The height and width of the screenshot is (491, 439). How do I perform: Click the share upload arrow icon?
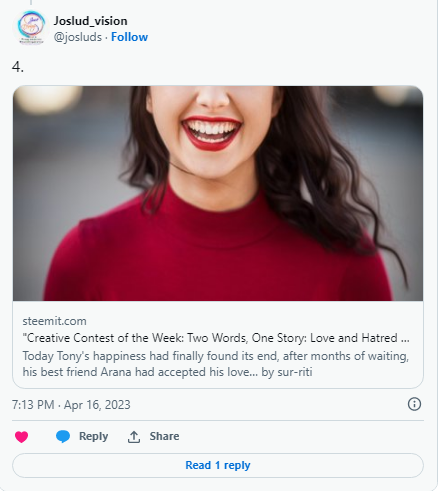[134, 436]
